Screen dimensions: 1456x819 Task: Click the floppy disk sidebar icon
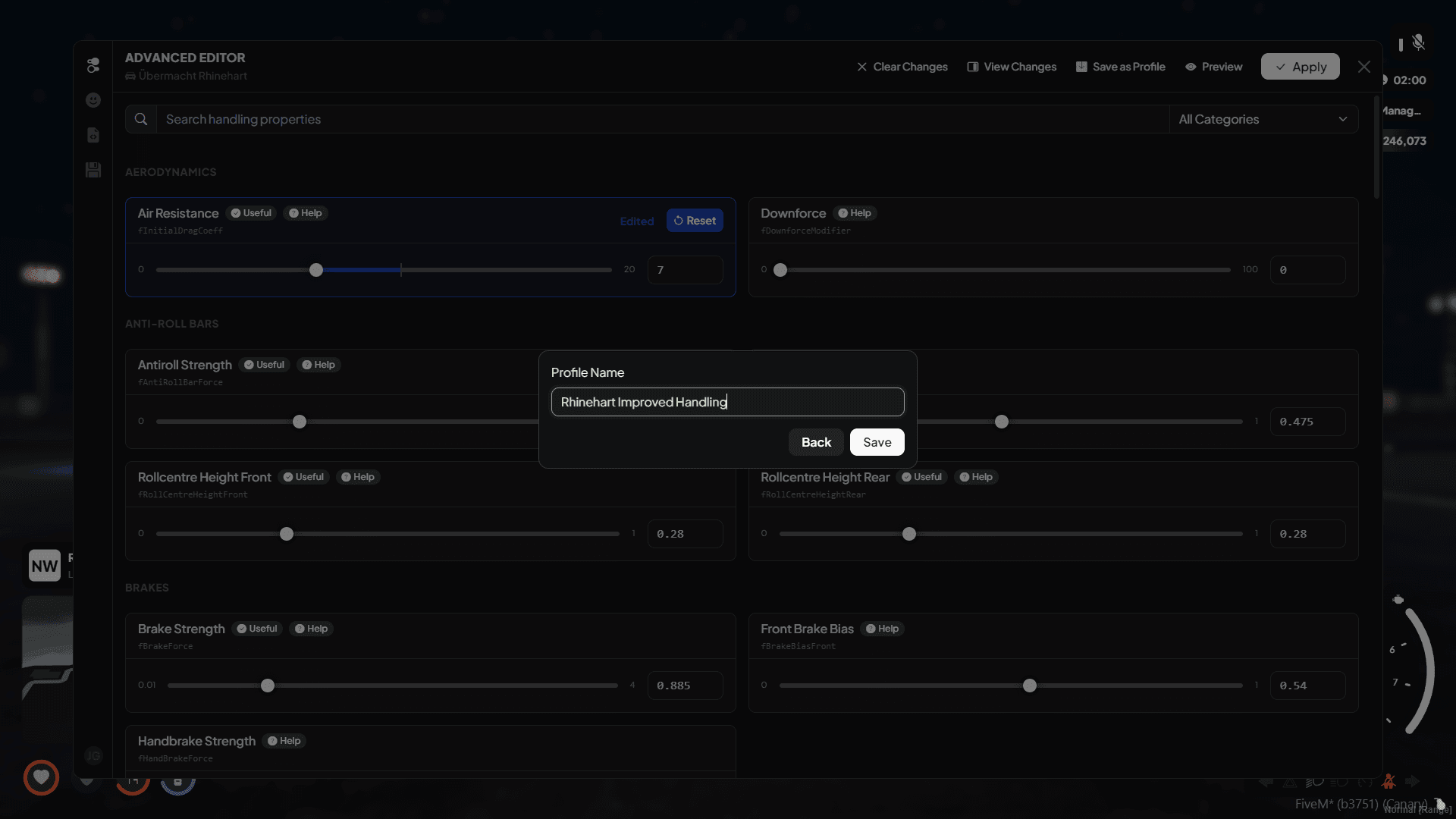point(93,170)
